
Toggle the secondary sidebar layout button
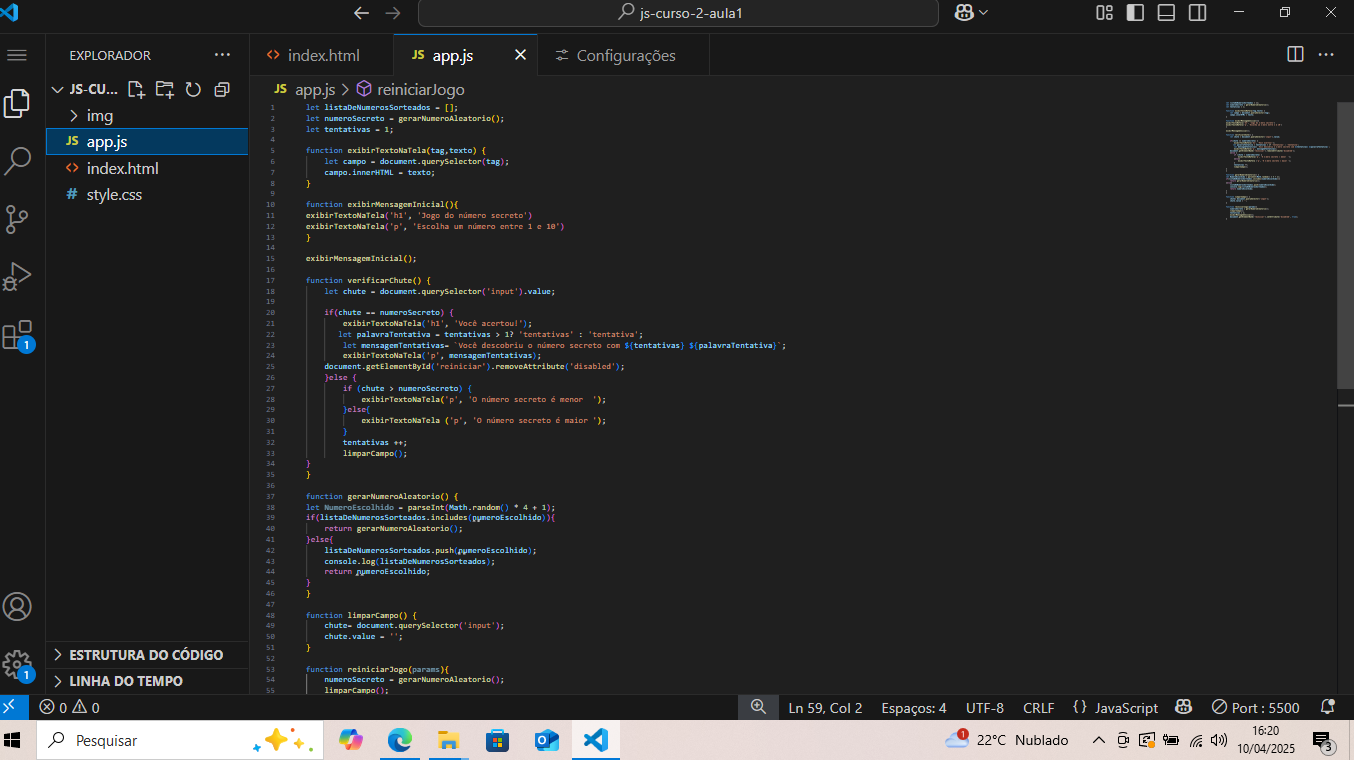(x=1197, y=13)
